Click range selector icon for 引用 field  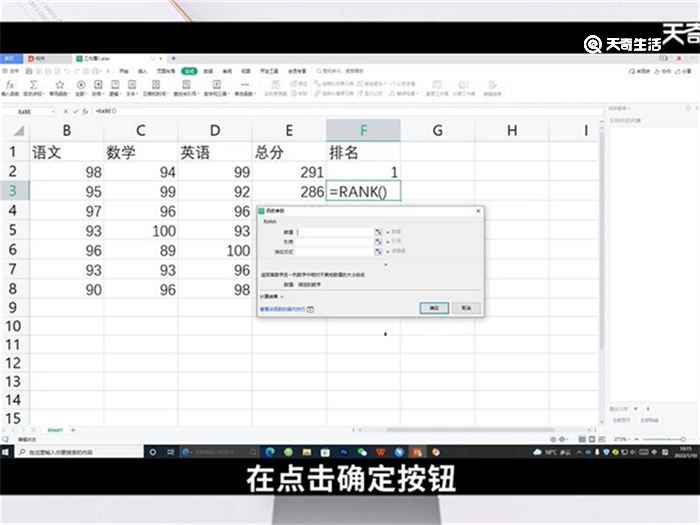[378, 242]
